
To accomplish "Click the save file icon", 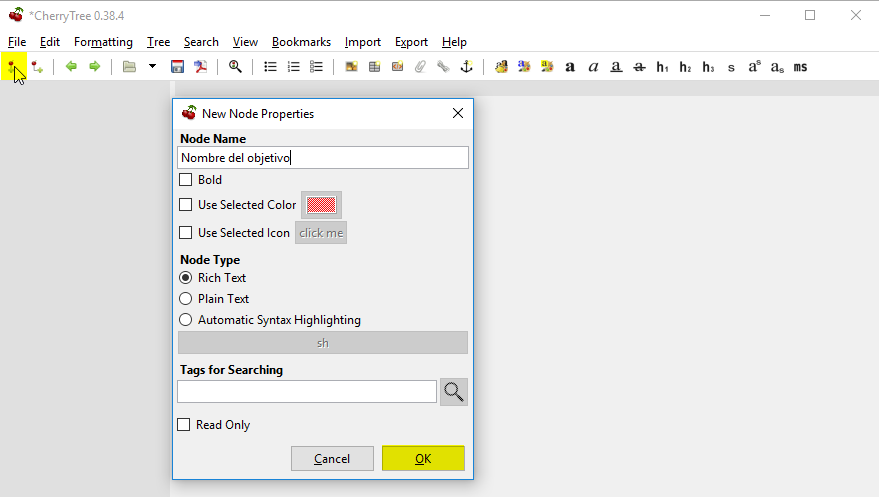I will 177,67.
